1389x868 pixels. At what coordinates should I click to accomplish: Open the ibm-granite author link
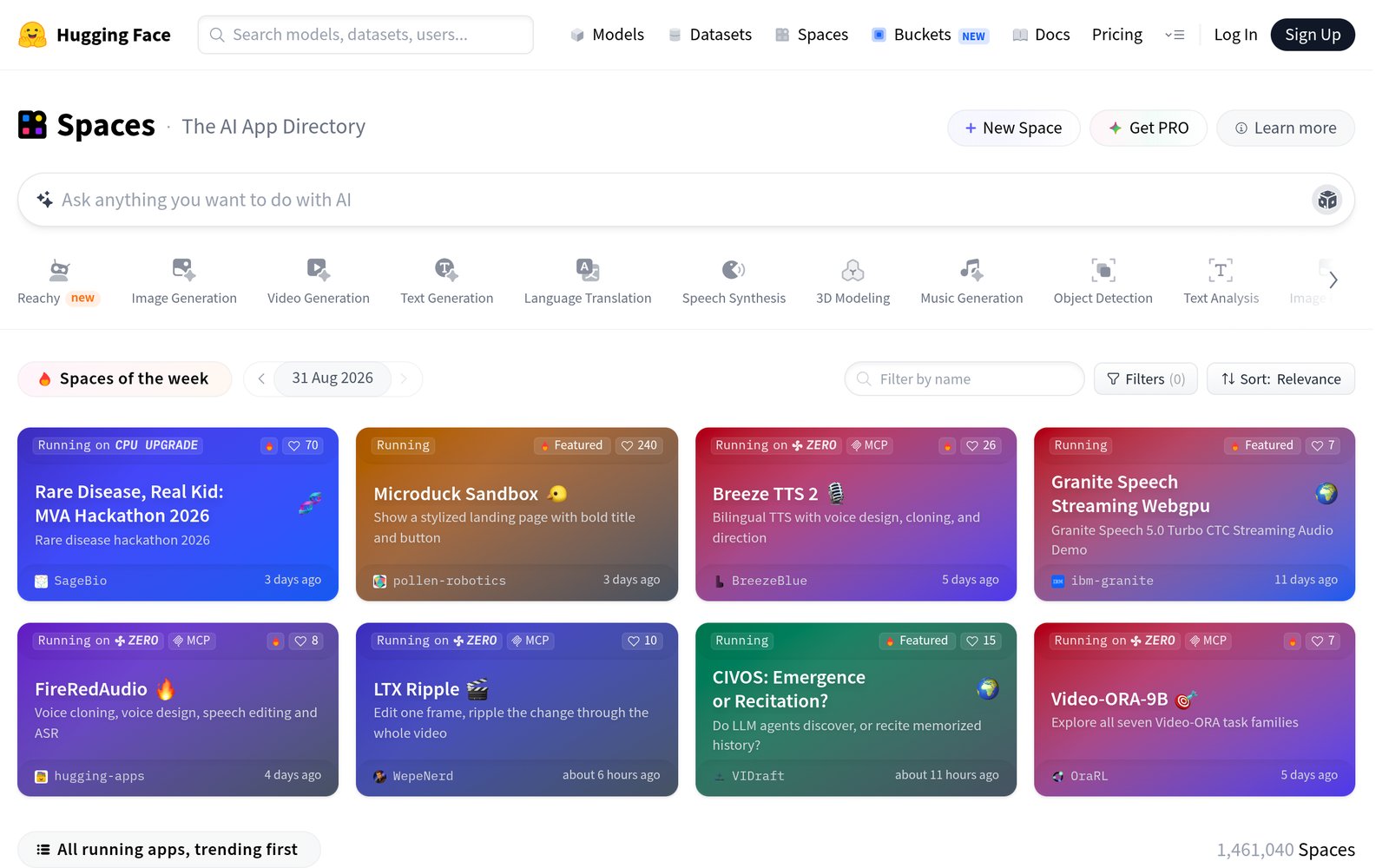pyautogui.click(x=1103, y=581)
